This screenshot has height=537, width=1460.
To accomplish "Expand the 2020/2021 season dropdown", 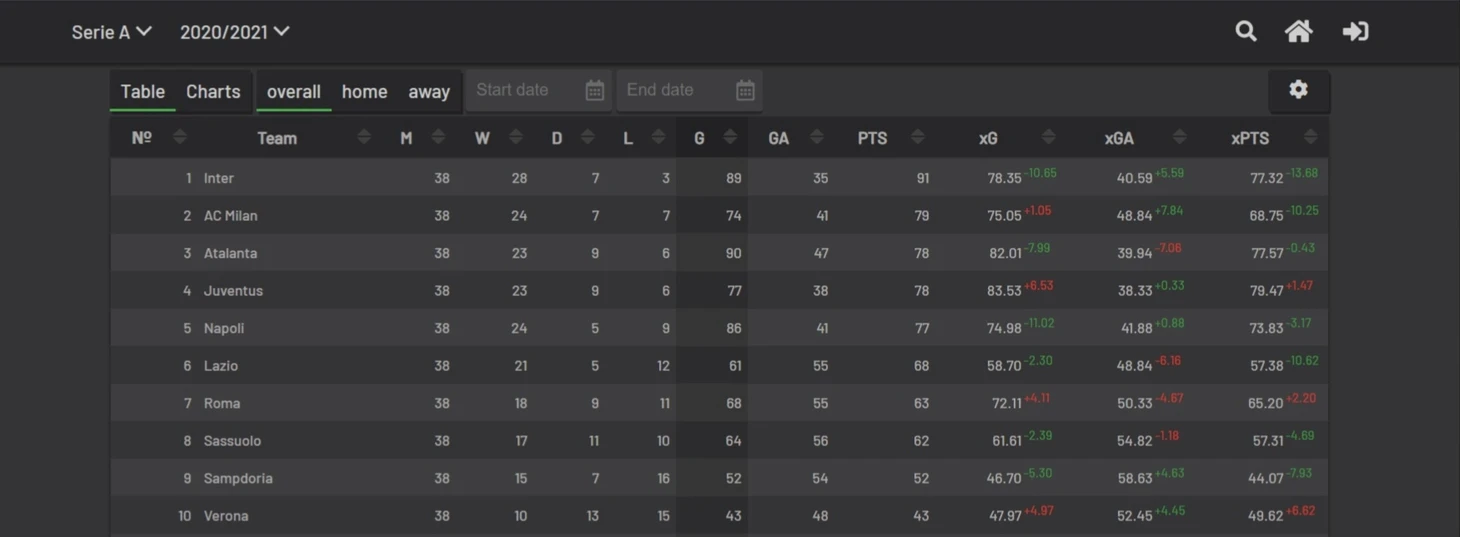I will [x=234, y=32].
